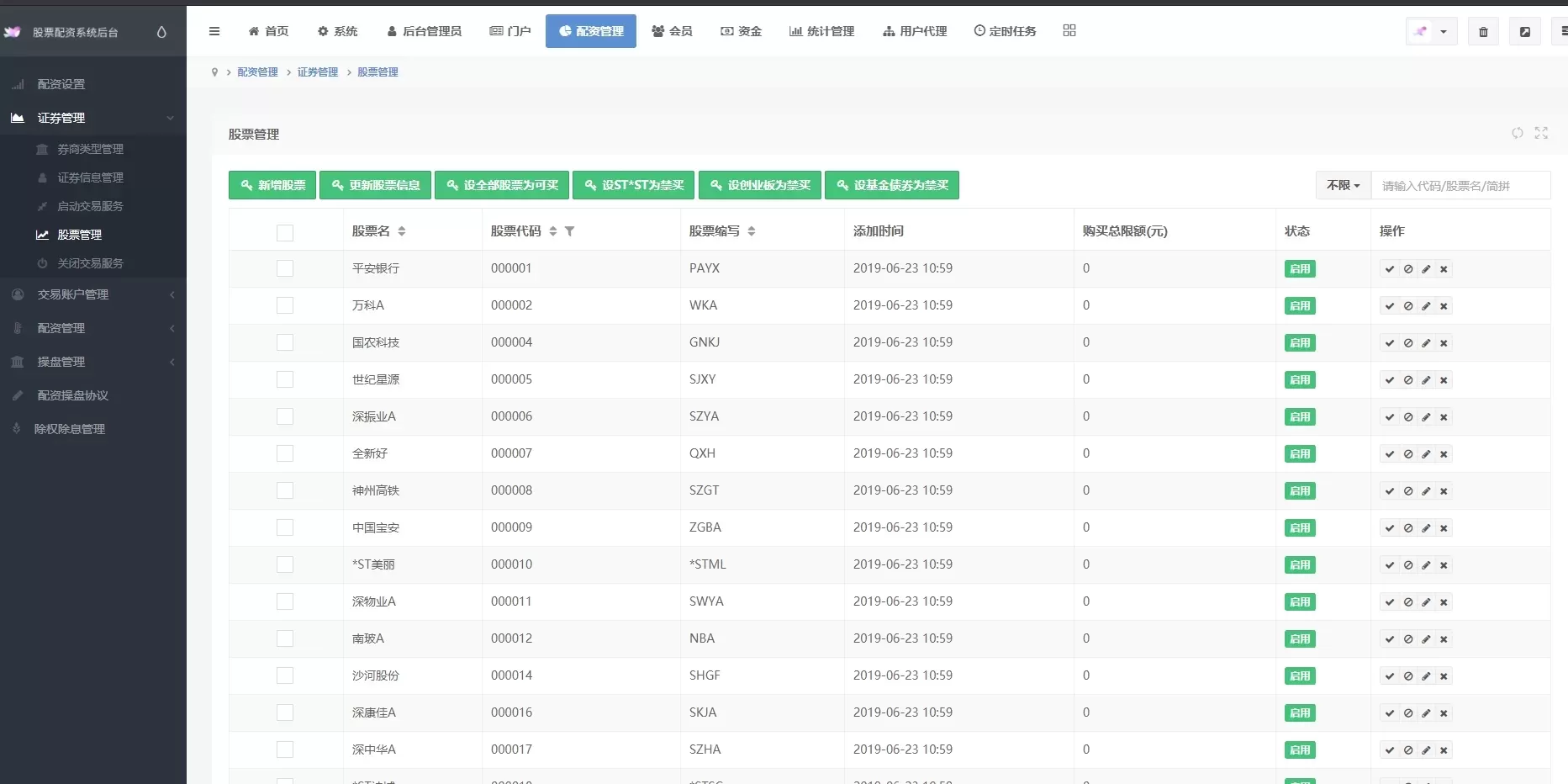Image resolution: width=1568 pixels, height=784 pixels.
Task: Check the checkbox for *ST美丽 row
Action: pos(285,564)
